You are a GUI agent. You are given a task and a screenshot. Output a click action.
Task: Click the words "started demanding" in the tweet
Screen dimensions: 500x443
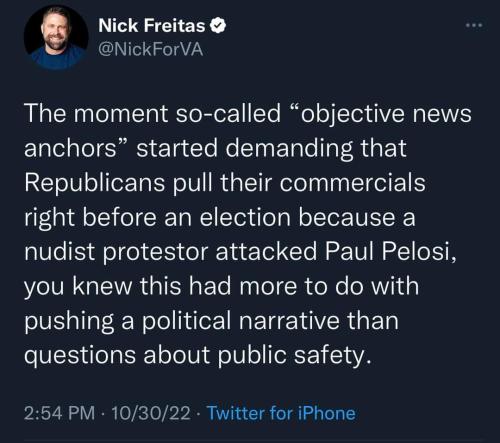pyautogui.click(x=245, y=149)
